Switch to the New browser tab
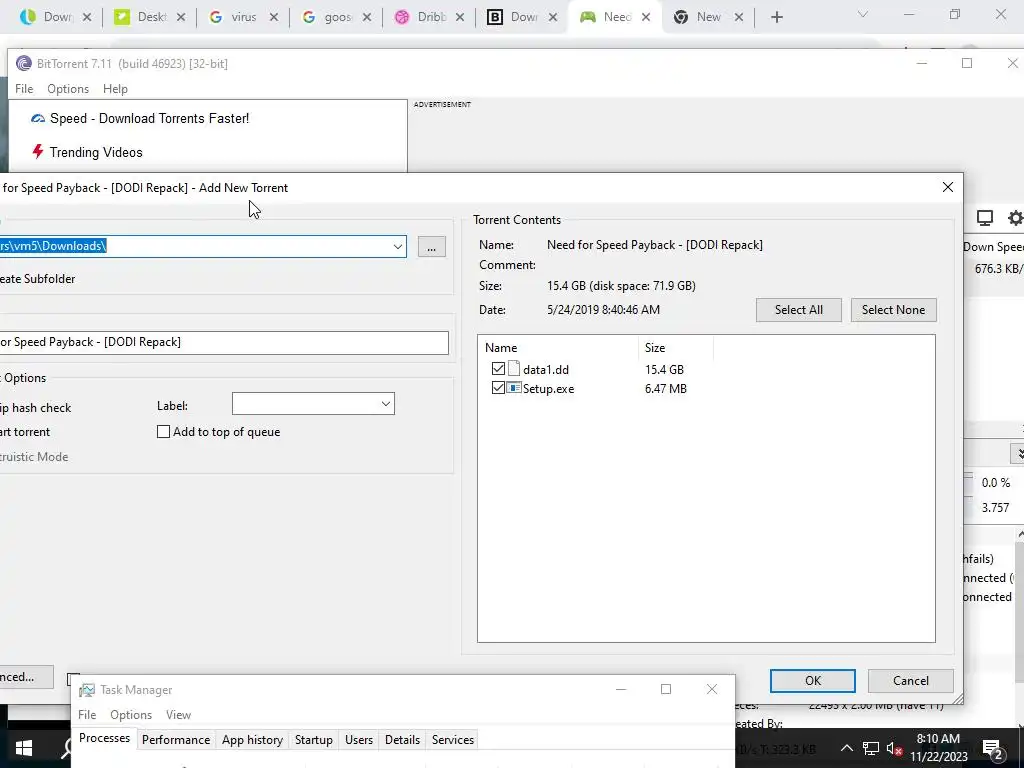 point(709,18)
